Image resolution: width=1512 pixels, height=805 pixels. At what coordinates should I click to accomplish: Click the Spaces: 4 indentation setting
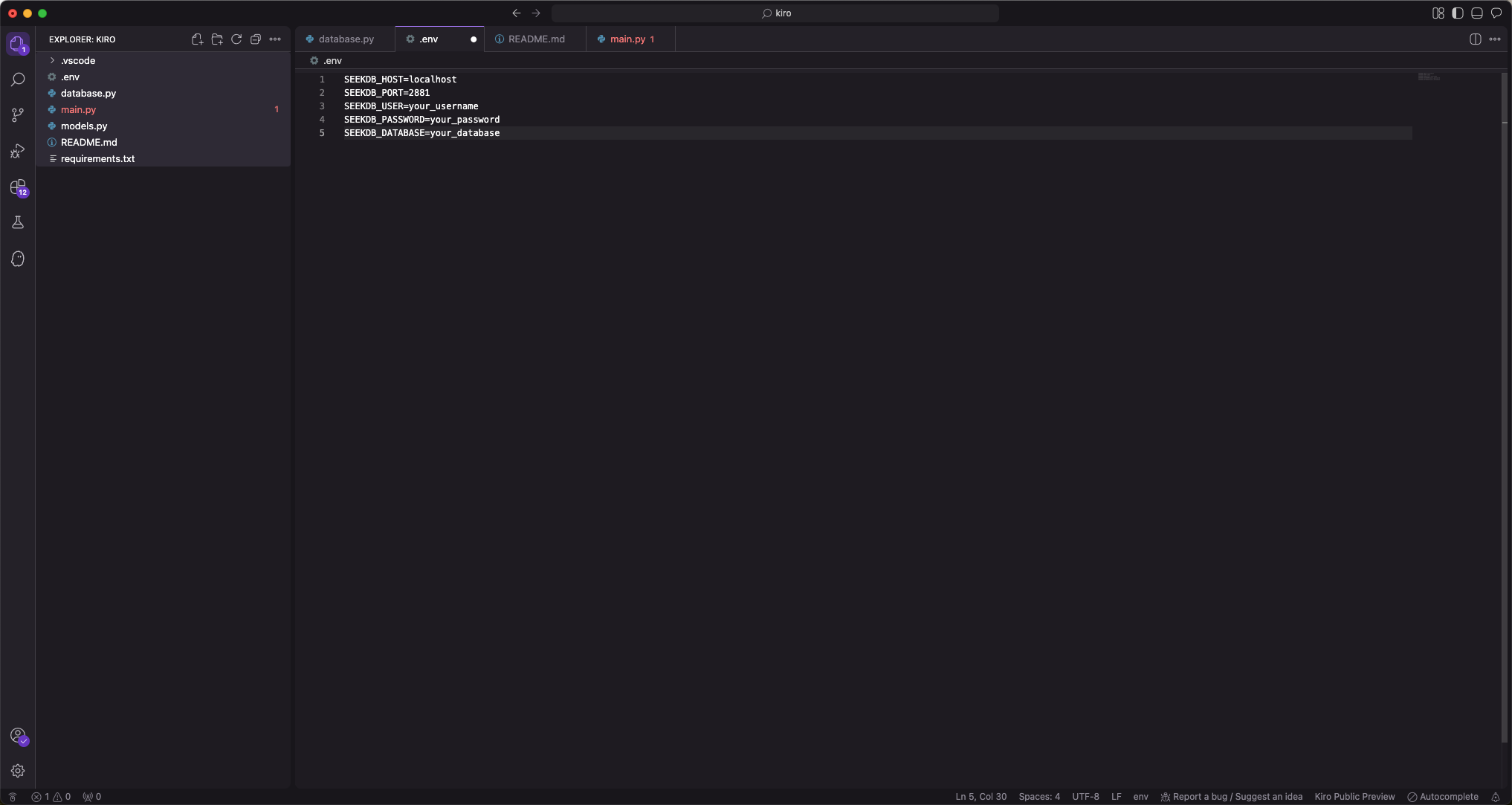pos(1039,797)
